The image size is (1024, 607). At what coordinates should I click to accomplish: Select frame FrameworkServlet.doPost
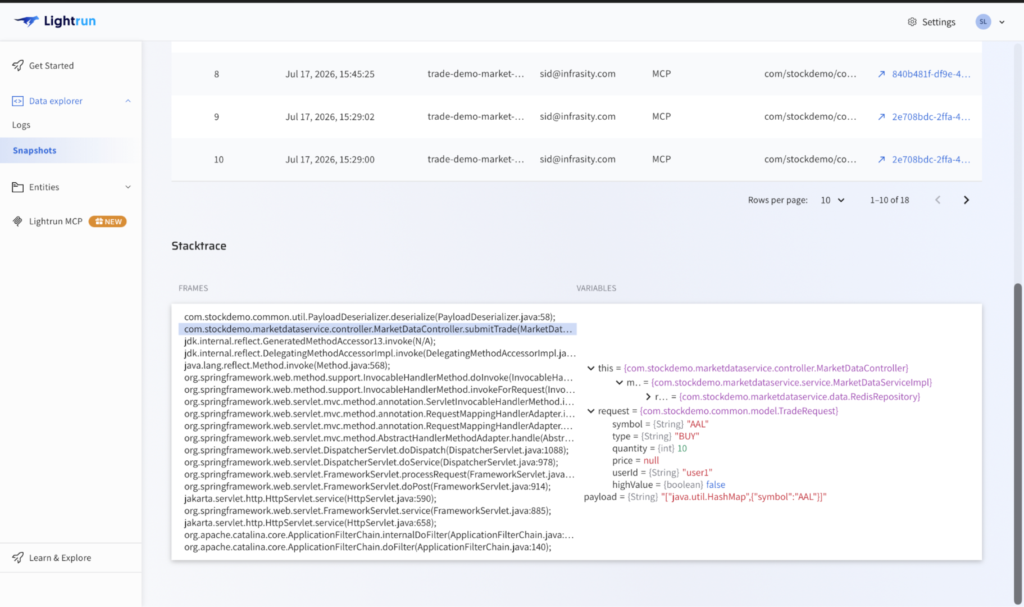tap(367, 487)
